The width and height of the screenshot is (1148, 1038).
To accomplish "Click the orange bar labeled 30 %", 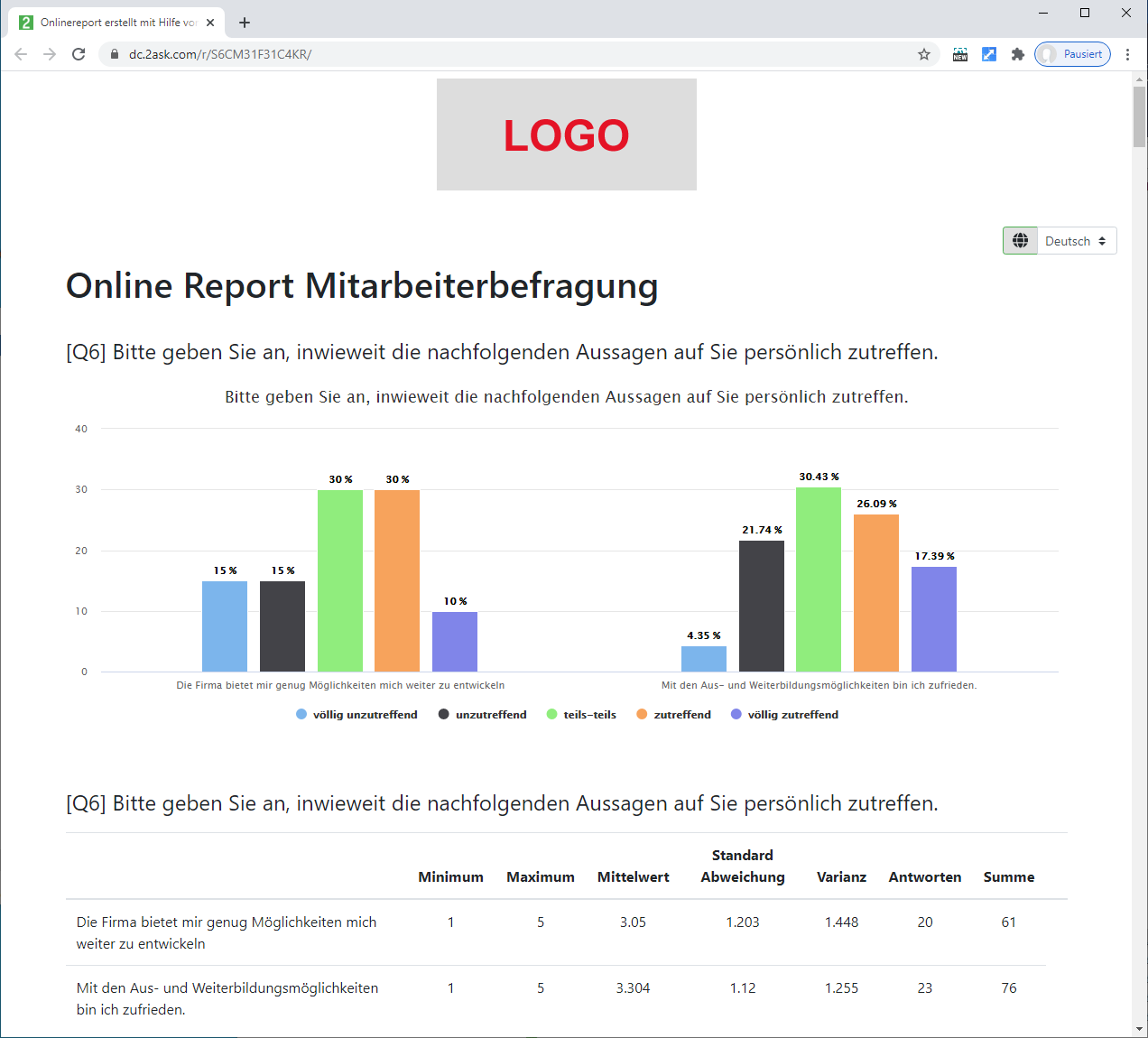I will (x=397, y=580).
